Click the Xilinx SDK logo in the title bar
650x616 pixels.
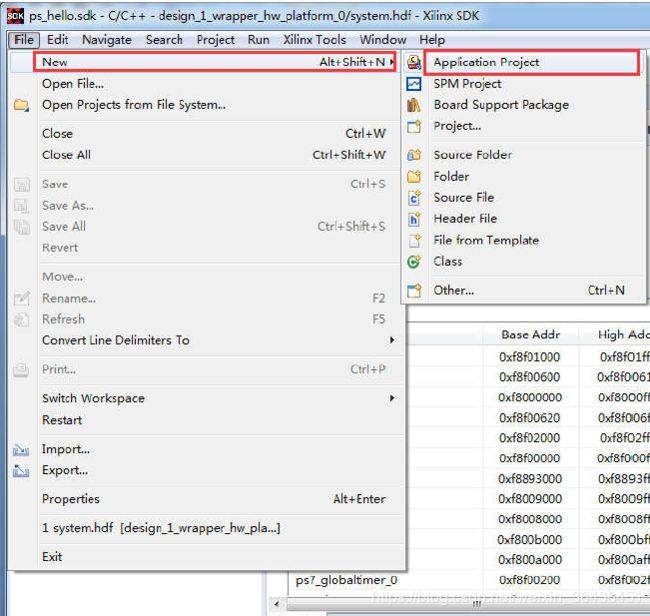click(15, 16)
